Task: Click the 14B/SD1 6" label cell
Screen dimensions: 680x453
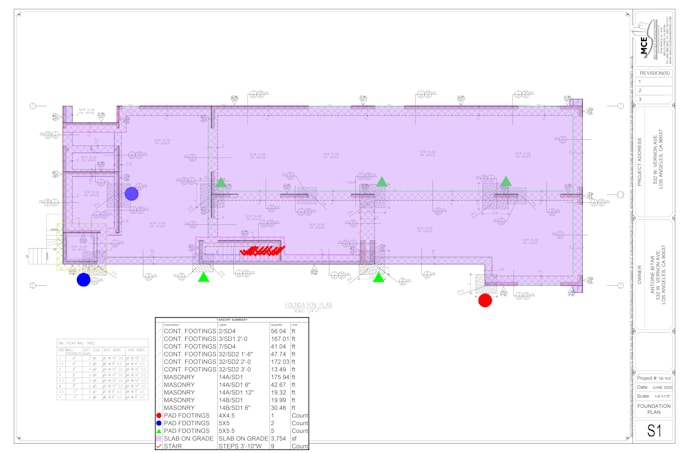Action: [x=235, y=408]
